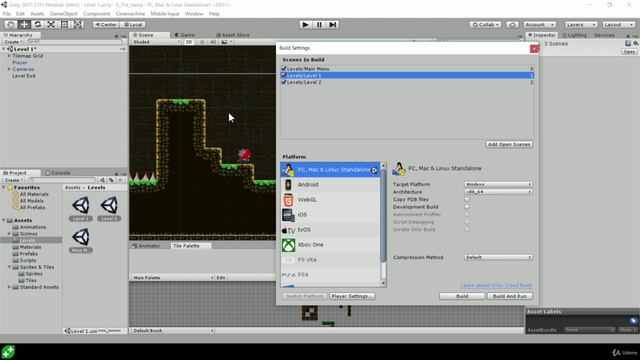640x360 pixels.
Task: Select the combined Transform tool
Action: 78,24
